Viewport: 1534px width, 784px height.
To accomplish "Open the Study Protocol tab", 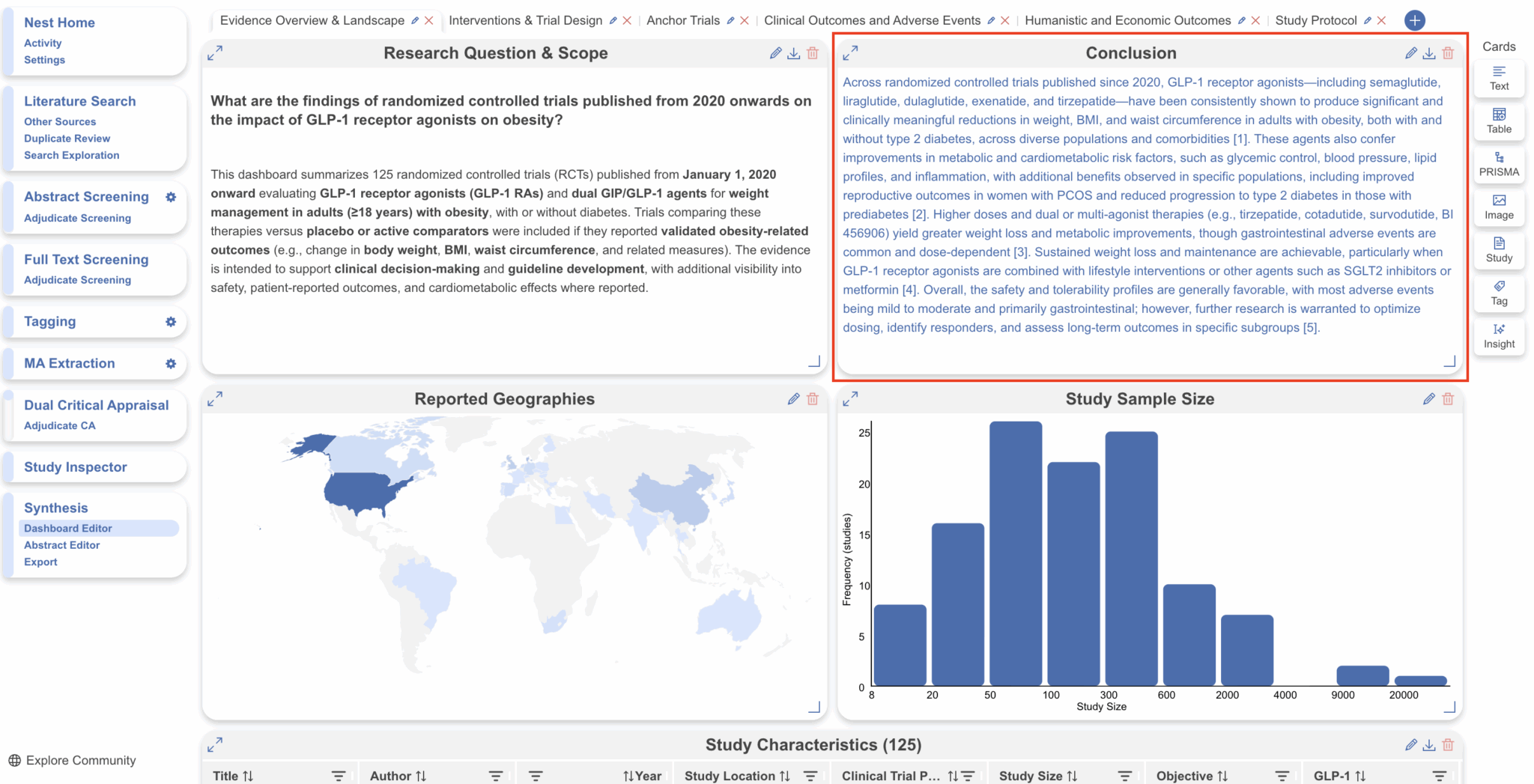I will click(1316, 21).
